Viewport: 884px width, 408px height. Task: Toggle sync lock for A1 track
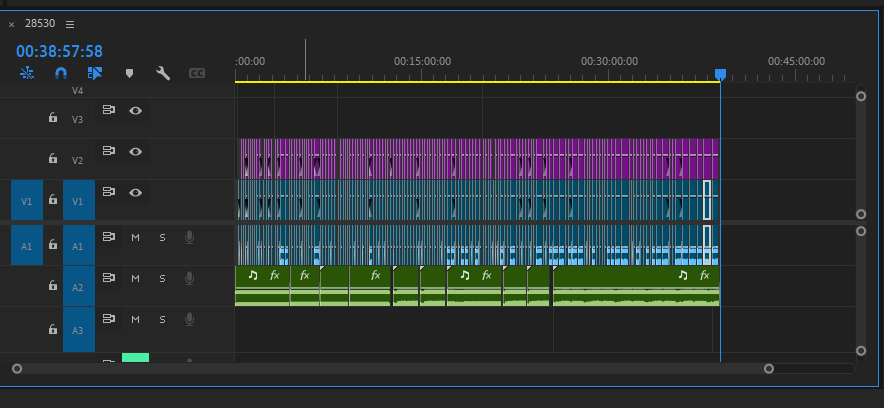[x=108, y=237]
